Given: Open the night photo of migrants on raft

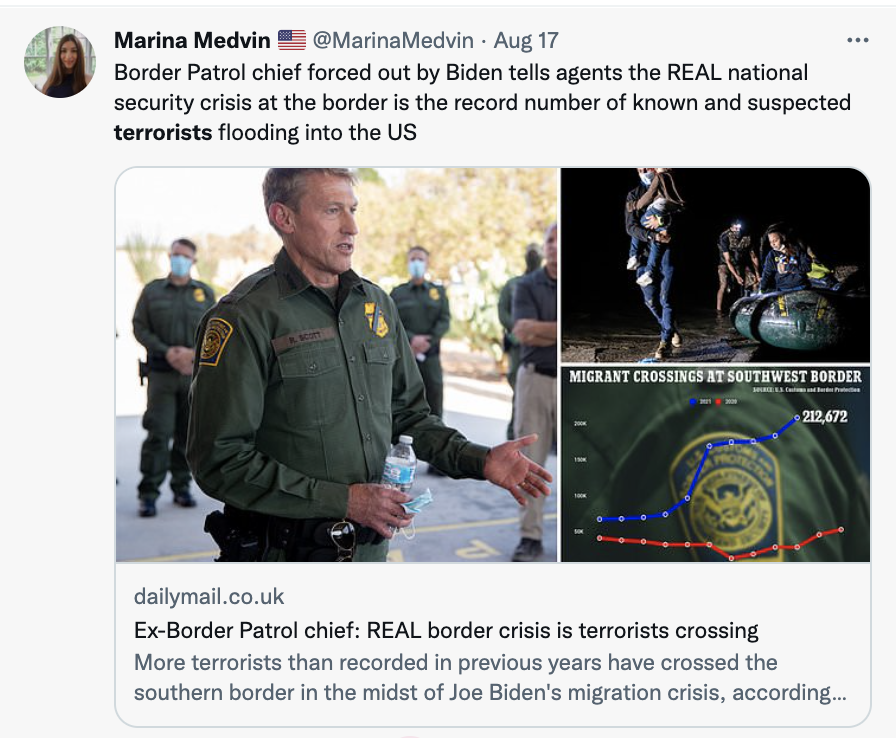Looking at the screenshot, I should coord(714,264).
